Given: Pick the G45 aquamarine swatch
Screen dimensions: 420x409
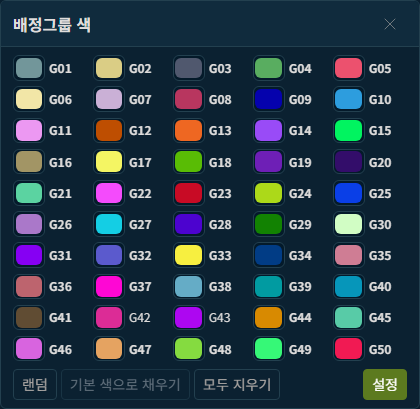Looking at the screenshot, I should [349, 318].
